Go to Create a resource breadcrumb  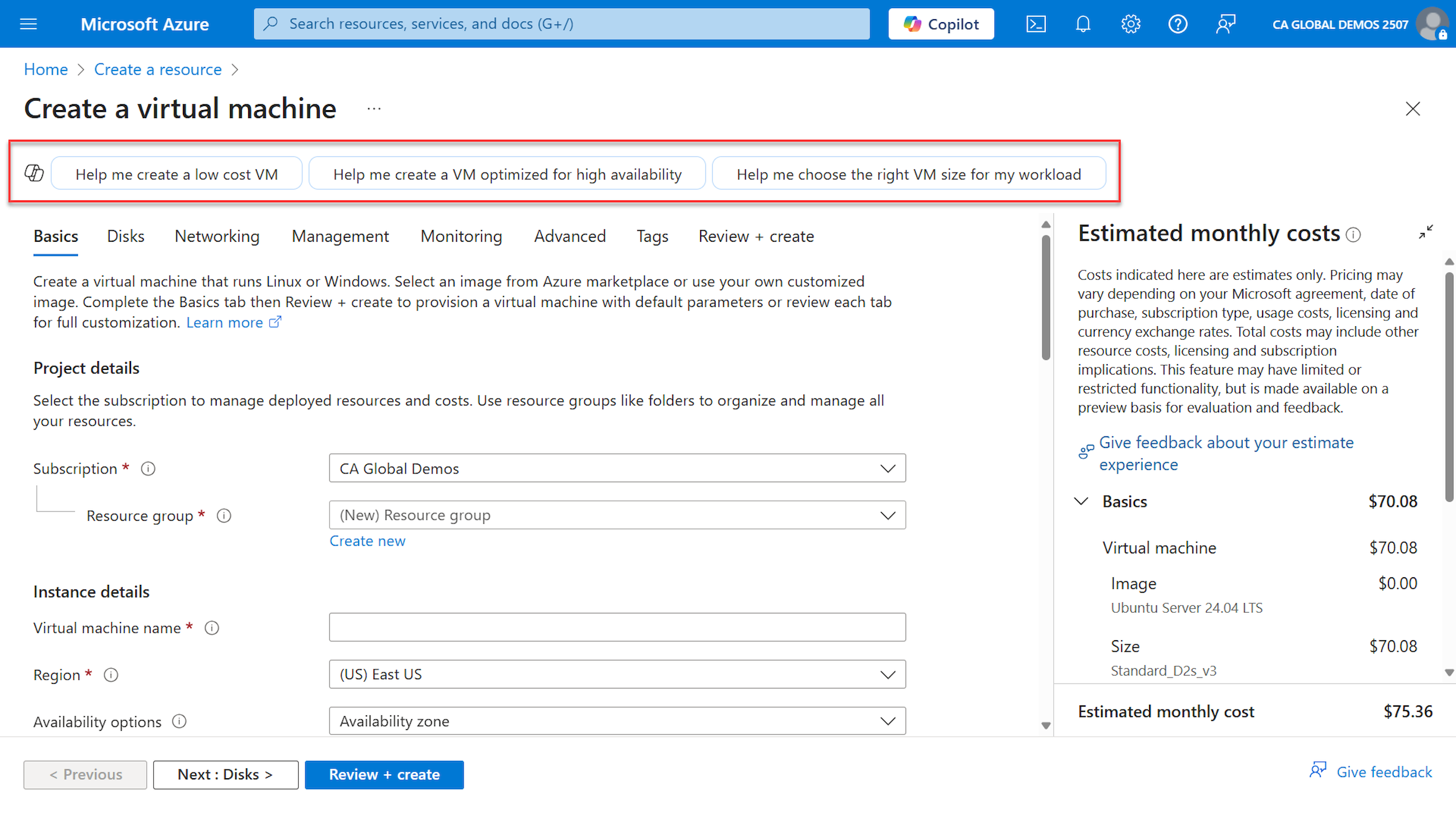[x=158, y=69]
